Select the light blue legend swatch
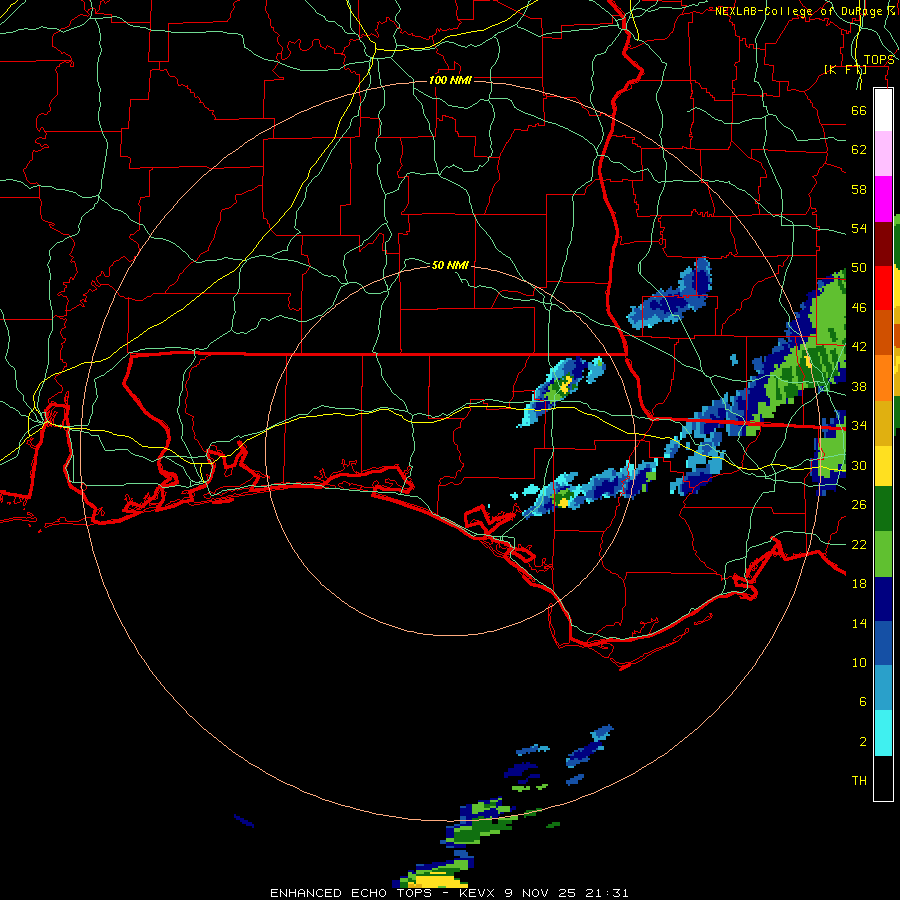Screen dimensions: 900x900 click(x=883, y=688)
